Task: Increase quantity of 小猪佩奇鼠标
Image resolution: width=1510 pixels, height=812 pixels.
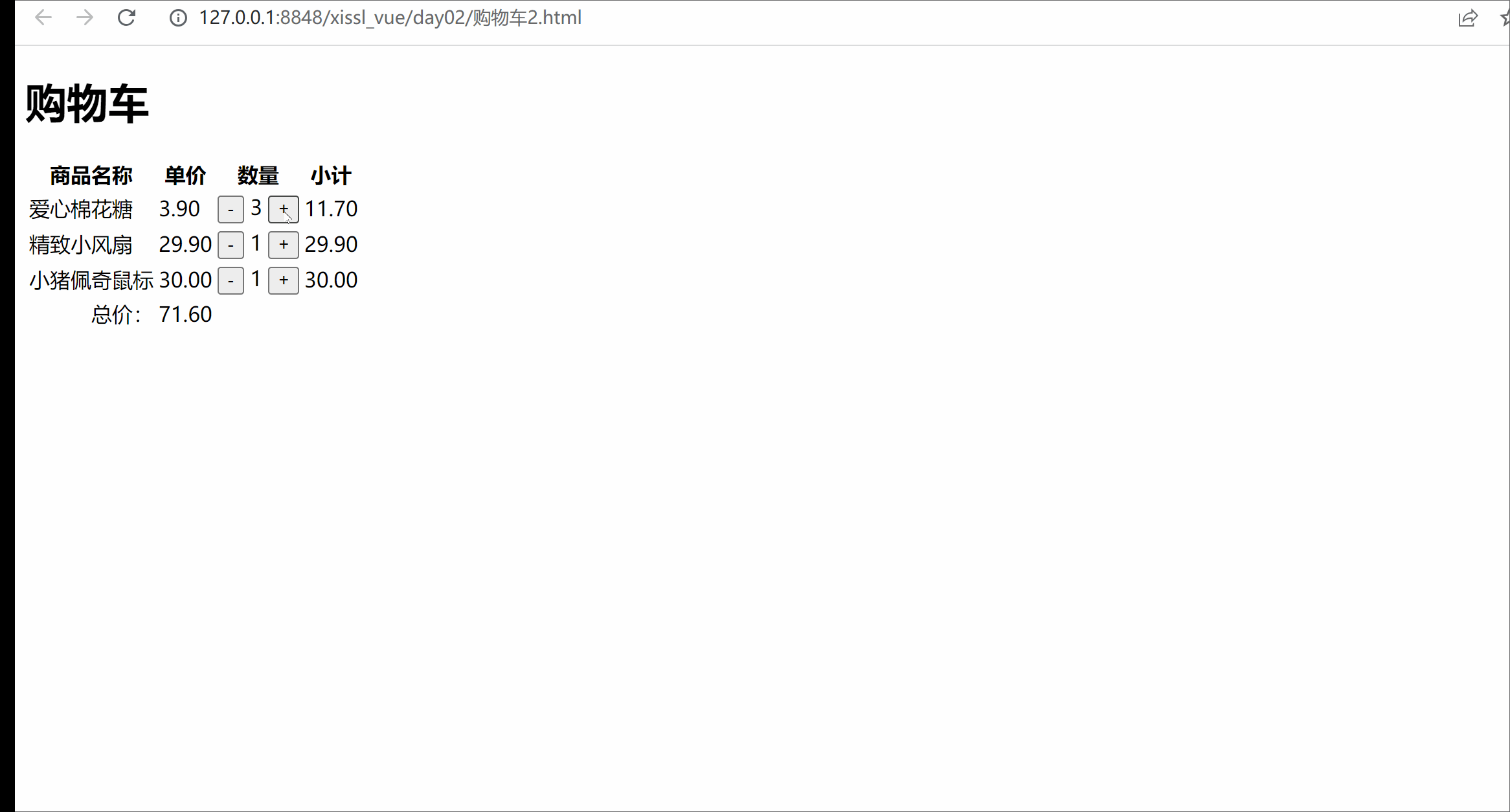Action: pyautogui.click(x=284, y=280)
